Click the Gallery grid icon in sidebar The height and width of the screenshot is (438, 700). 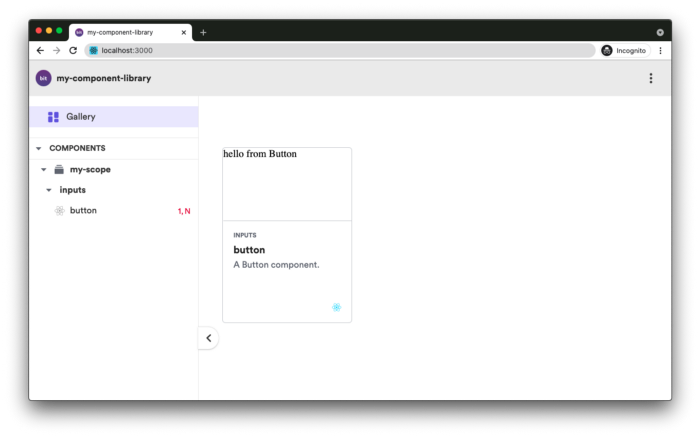[x=53, y=117]
